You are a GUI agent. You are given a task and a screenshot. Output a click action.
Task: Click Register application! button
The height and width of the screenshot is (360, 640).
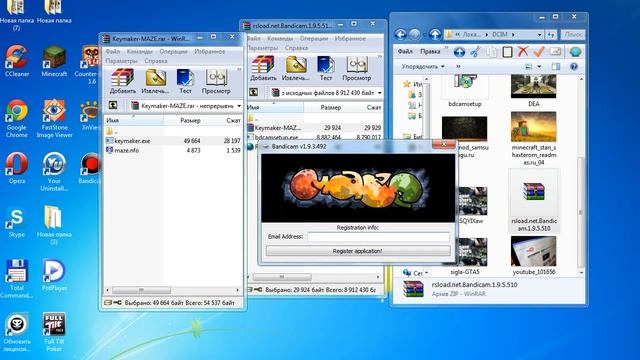pyautogui.click(x=358, y=251)
